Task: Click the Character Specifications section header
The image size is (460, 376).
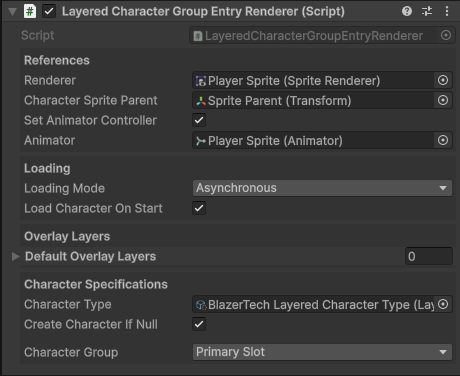Action: tap(96, 284)
